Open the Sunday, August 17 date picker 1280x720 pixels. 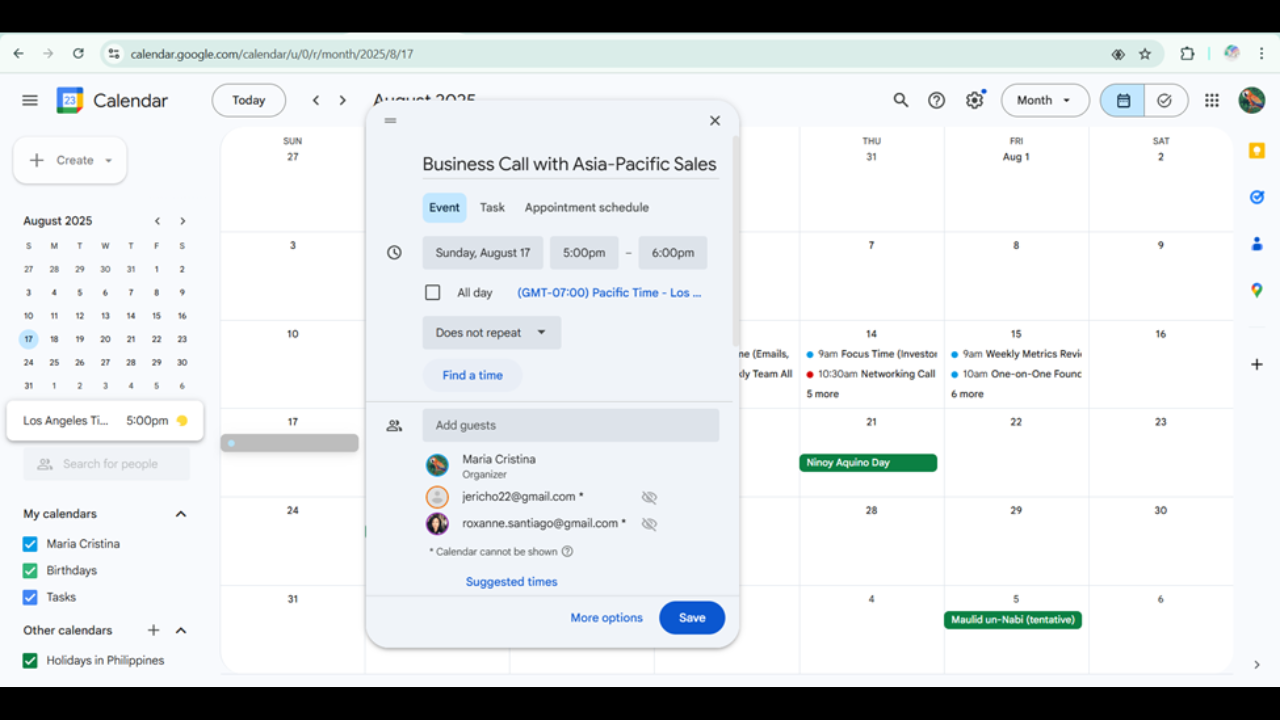(483, 253)
